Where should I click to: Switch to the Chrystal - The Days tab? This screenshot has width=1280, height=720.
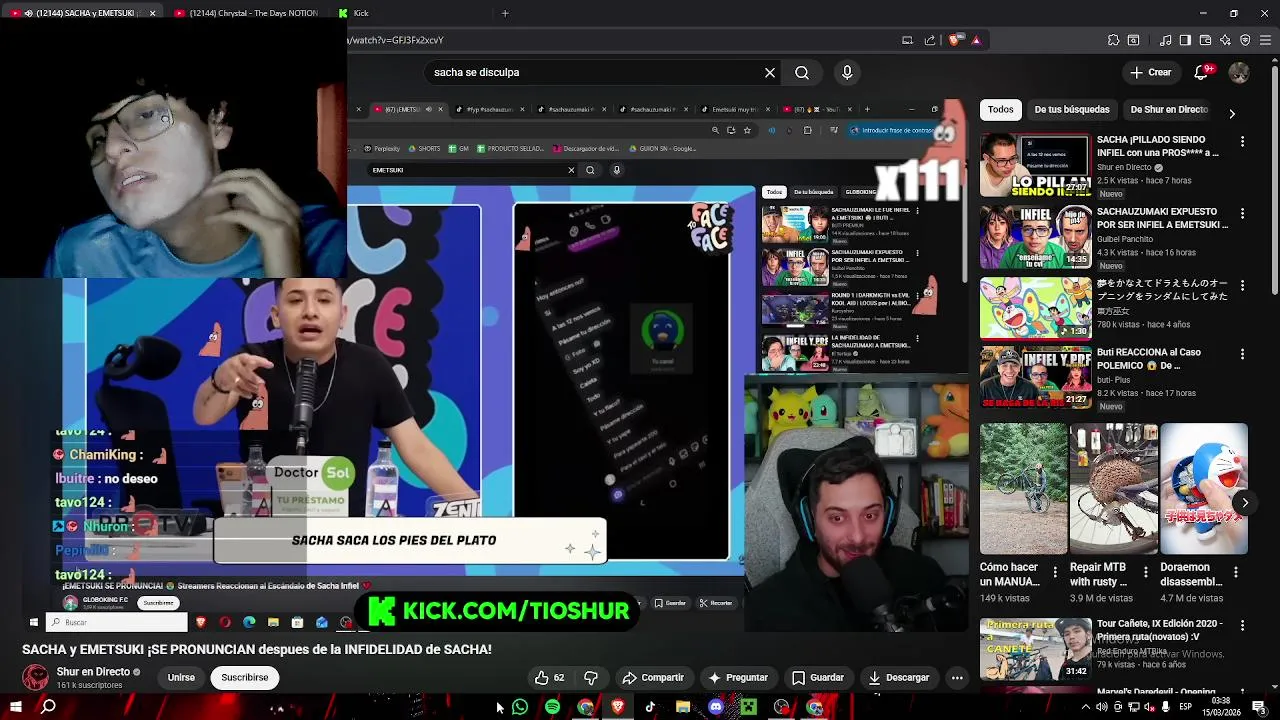click(247, 13)
